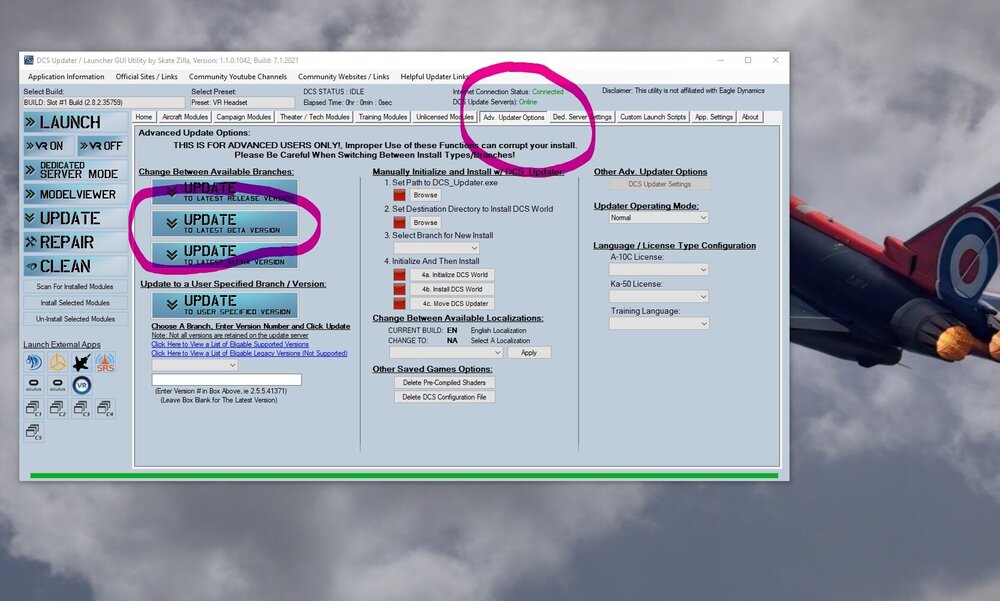Screen dimensions: 1000x601
Task: Open the Community Youtube Channels menu
Action: pyautogui.click(x=237, y=77)
